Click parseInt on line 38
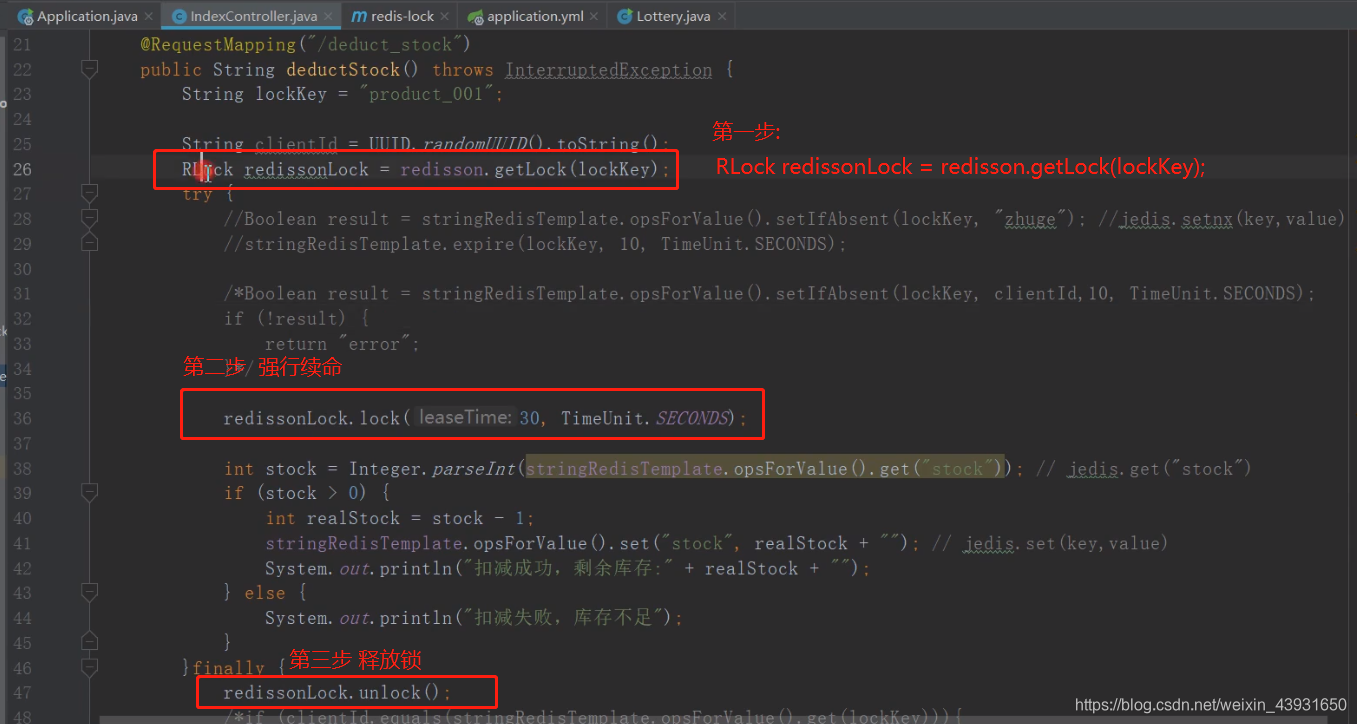The height and width of the screenshot is (724, 1357). pyautogui.click(x=473, y=469)
